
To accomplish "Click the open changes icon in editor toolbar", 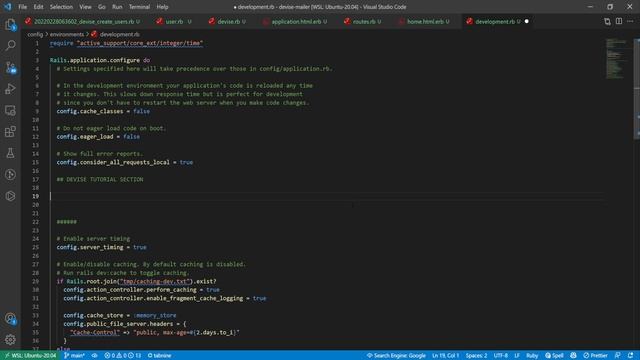I will coord(607,21).
